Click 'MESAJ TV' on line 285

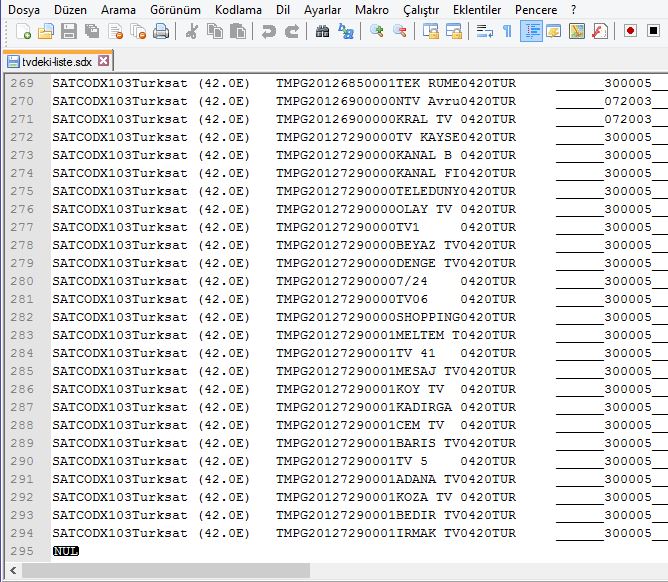[x=428, y=371]
